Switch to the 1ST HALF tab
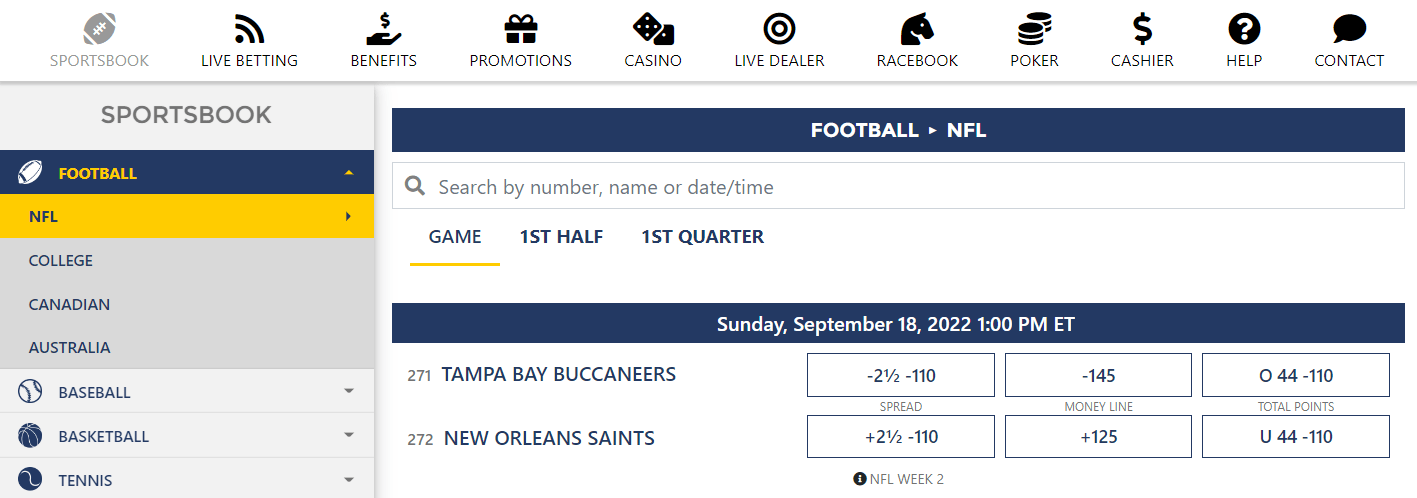Screen dimensions: 1417x498 click(x=561, y=237)
